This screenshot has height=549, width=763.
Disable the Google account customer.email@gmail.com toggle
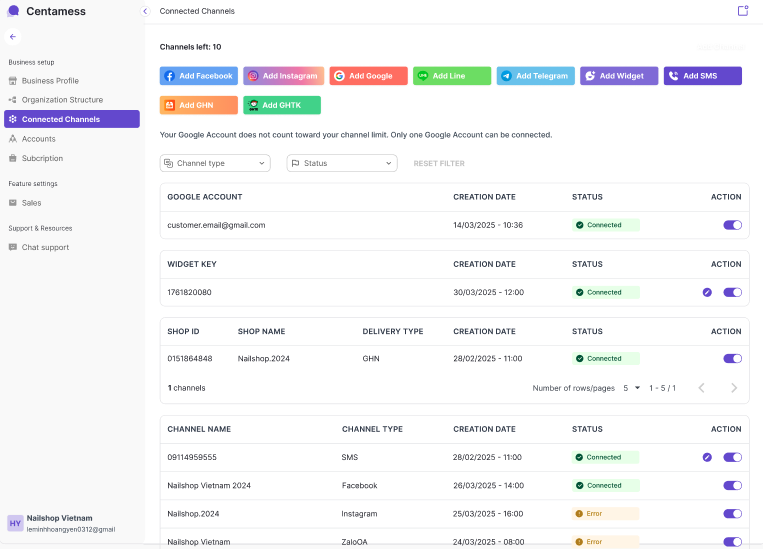tap(732, 225)
